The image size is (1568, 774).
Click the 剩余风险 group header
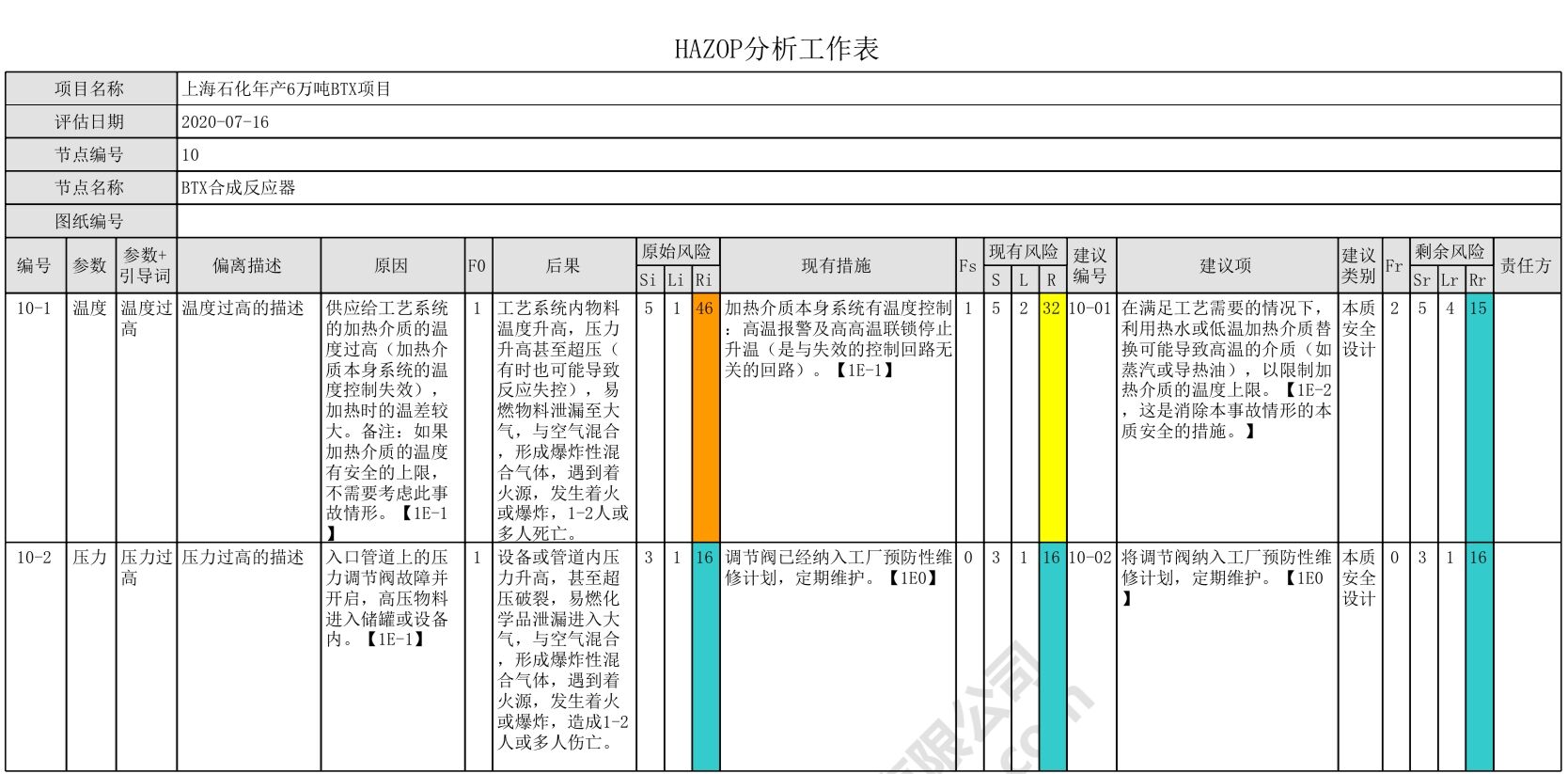pyautogui.click(x=1450, y=252)
